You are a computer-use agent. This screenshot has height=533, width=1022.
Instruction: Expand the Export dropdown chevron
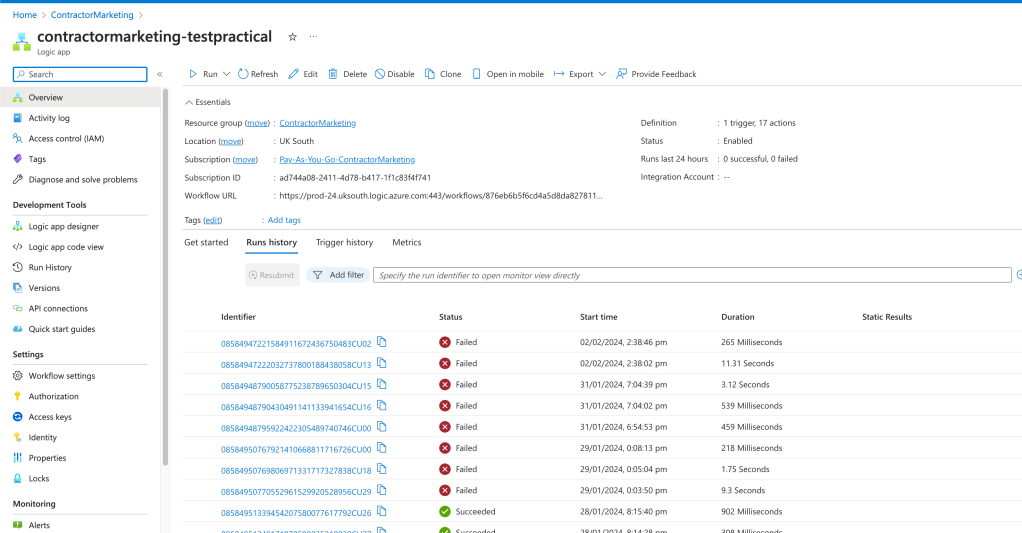[x=602, y=74]
